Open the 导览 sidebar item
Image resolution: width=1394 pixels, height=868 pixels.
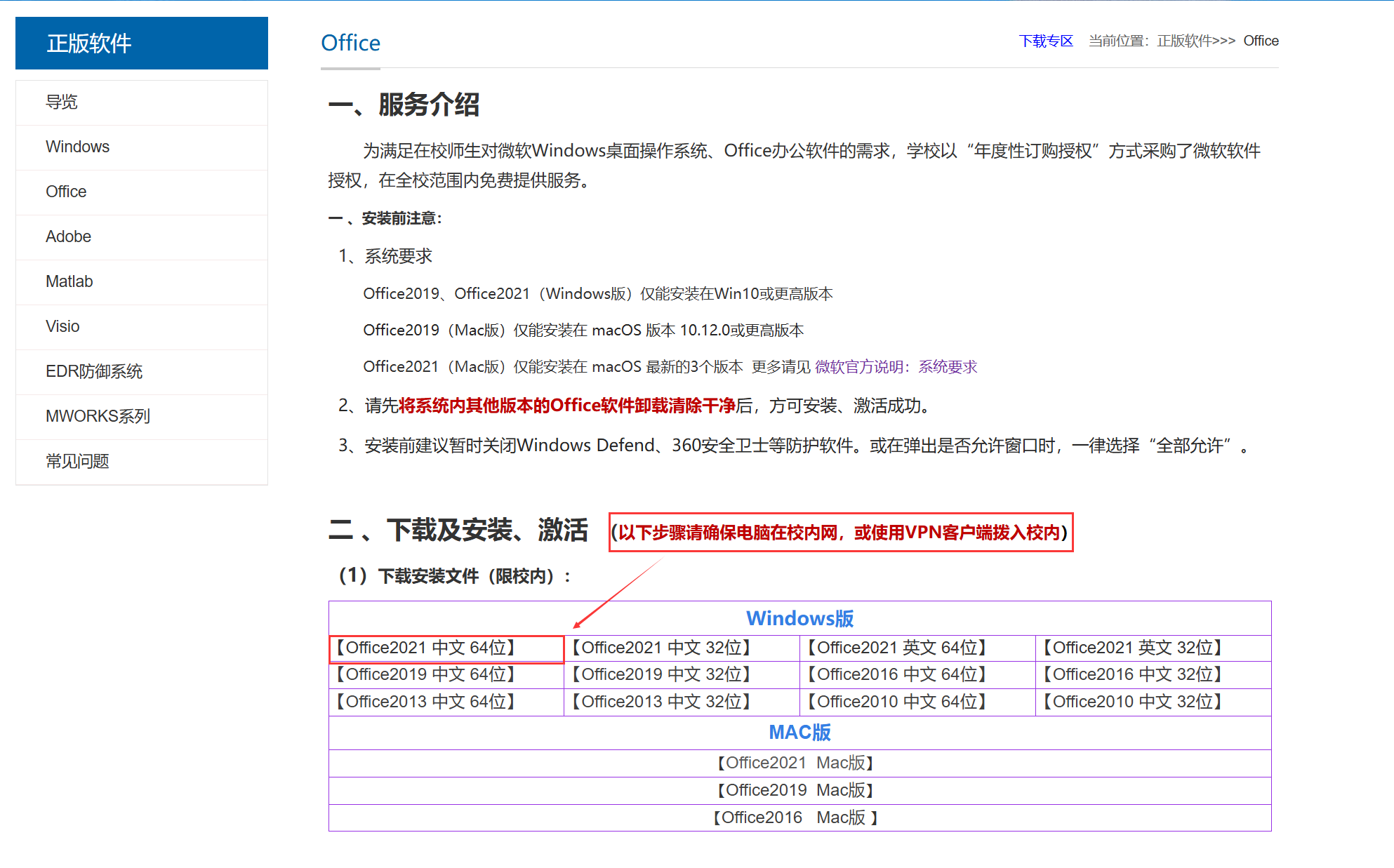point(62,102)
